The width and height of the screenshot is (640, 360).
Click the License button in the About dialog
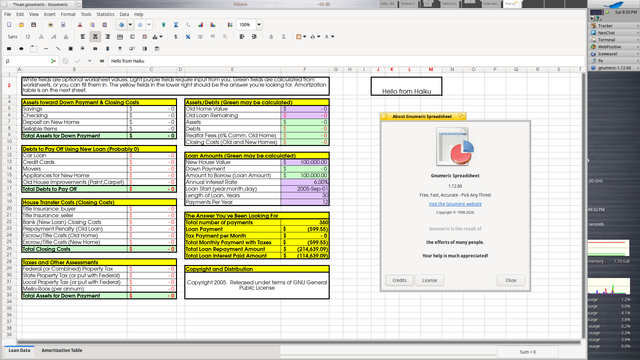click(x=429, y=280)
